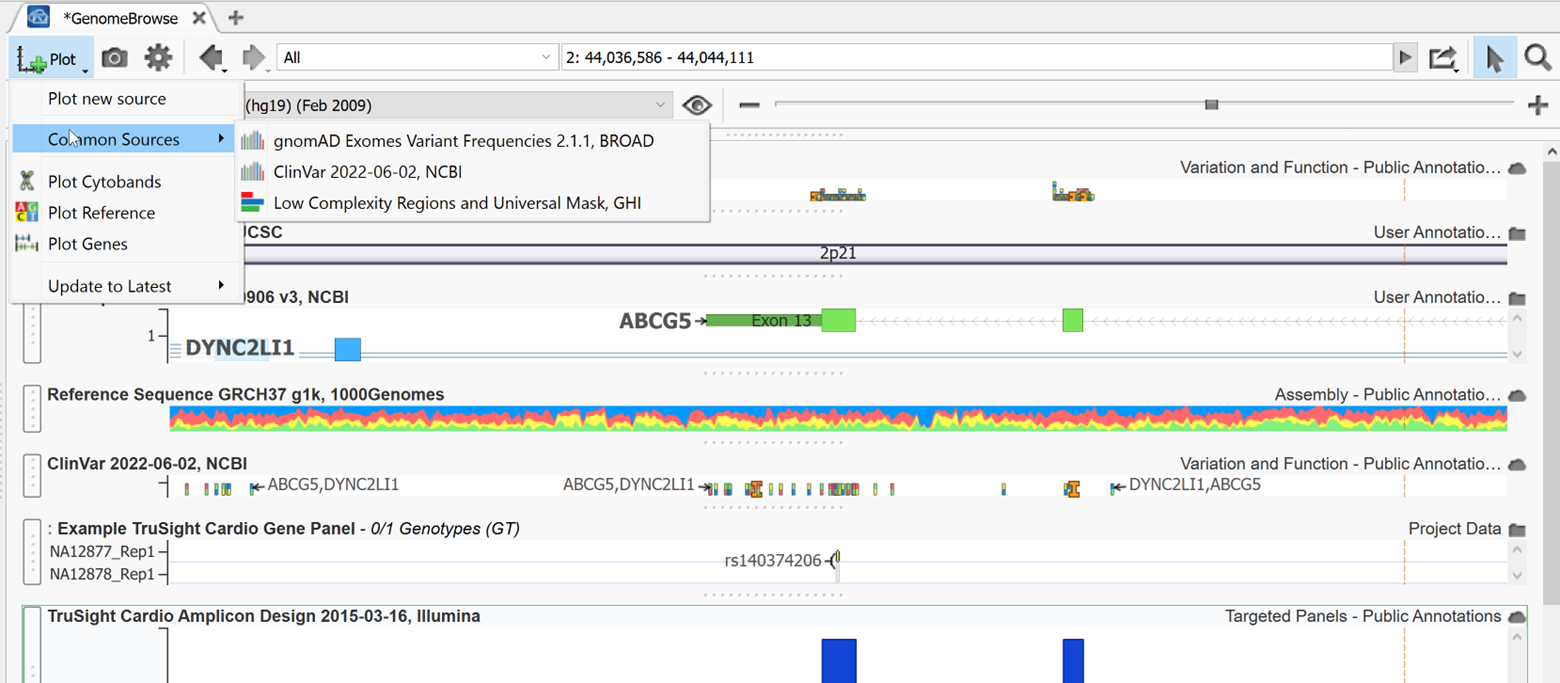This screenshot has height=683, width=1560.
Task: Click the back navigation arrow
Action: pos(211,57)
